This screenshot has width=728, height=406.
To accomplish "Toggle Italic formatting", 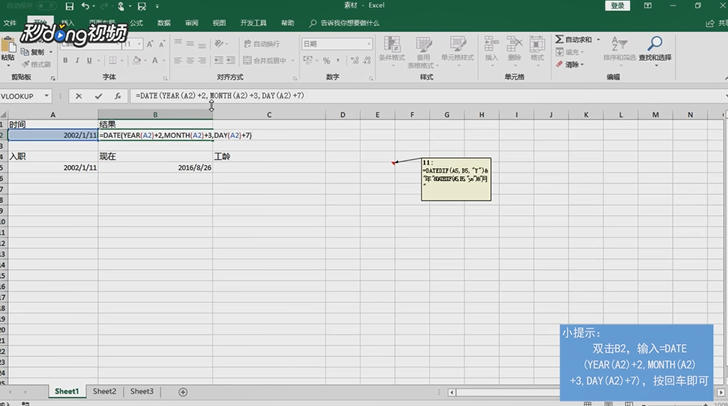I will pos(77,60).
